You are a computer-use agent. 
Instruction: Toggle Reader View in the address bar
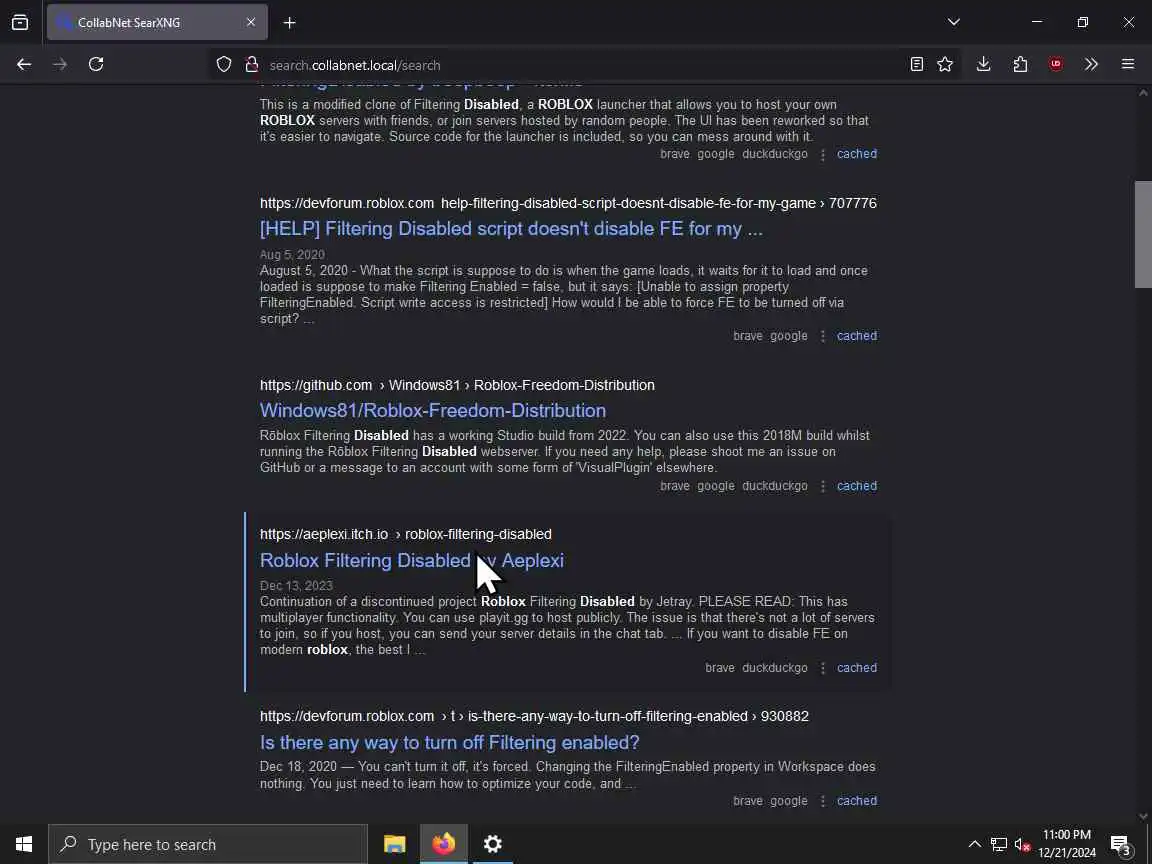[x=916, y=65]
